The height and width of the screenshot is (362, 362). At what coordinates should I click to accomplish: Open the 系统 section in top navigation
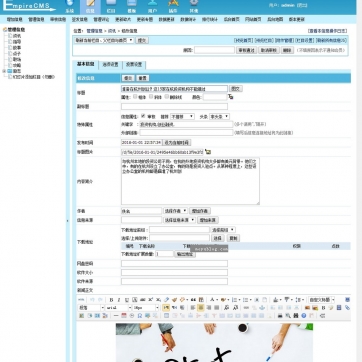tap(69, 7)
